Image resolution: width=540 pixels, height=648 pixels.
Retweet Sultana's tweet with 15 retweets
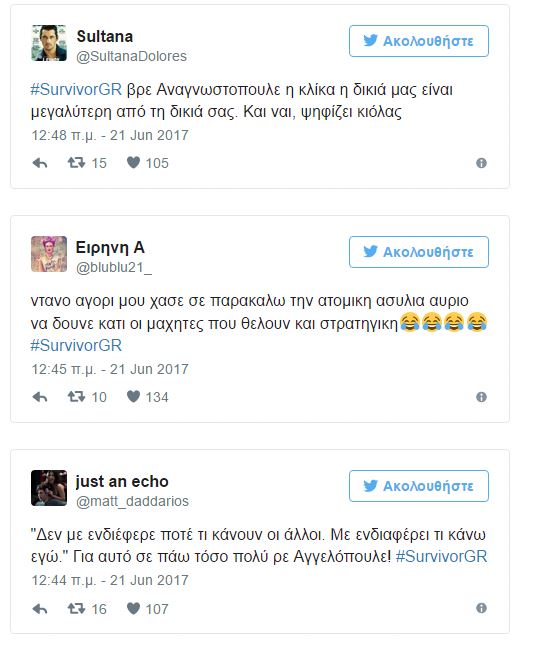(76, 163)
